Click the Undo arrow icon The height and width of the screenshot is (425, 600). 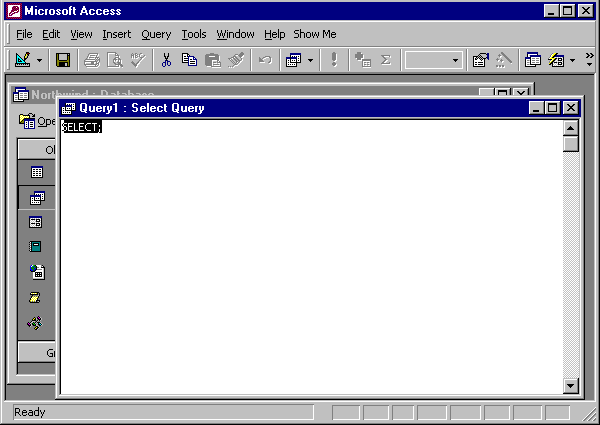click(x=265, y=60)
